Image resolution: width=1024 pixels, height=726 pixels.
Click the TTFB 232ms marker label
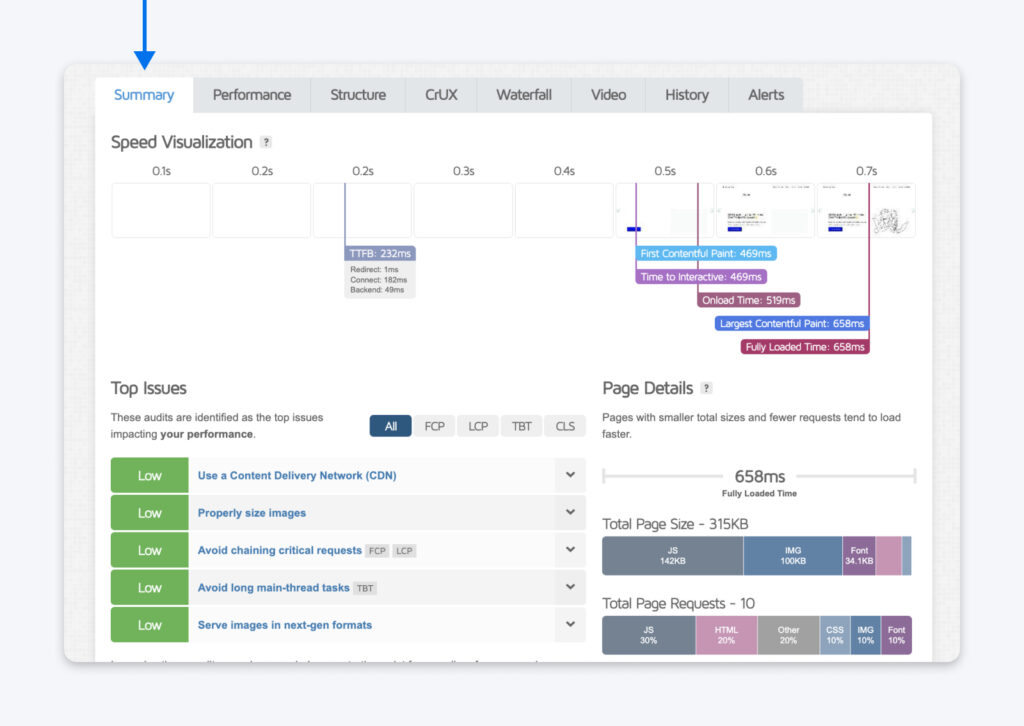[380, 254]
